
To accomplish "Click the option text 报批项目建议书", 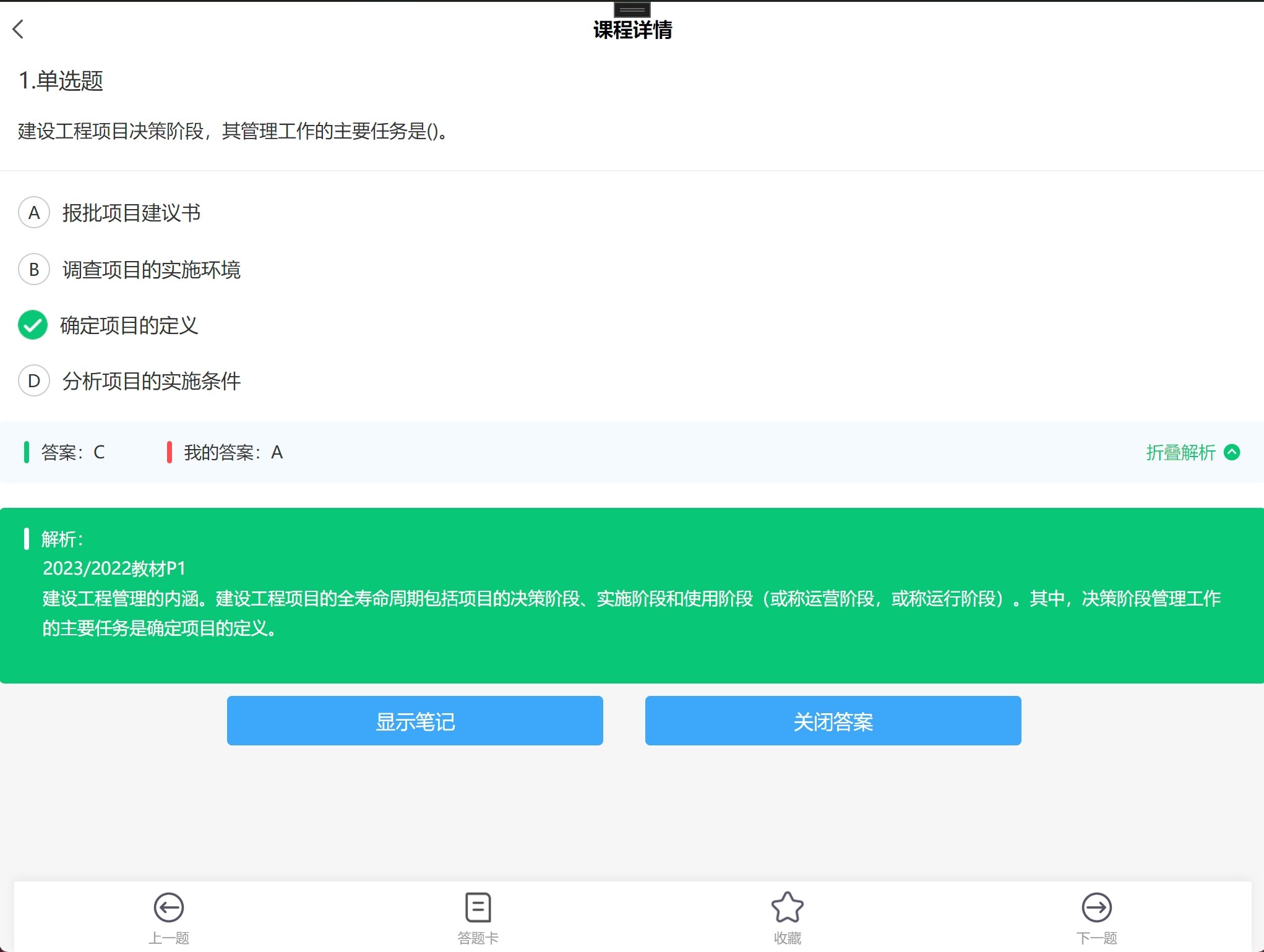I will [131, 213].
